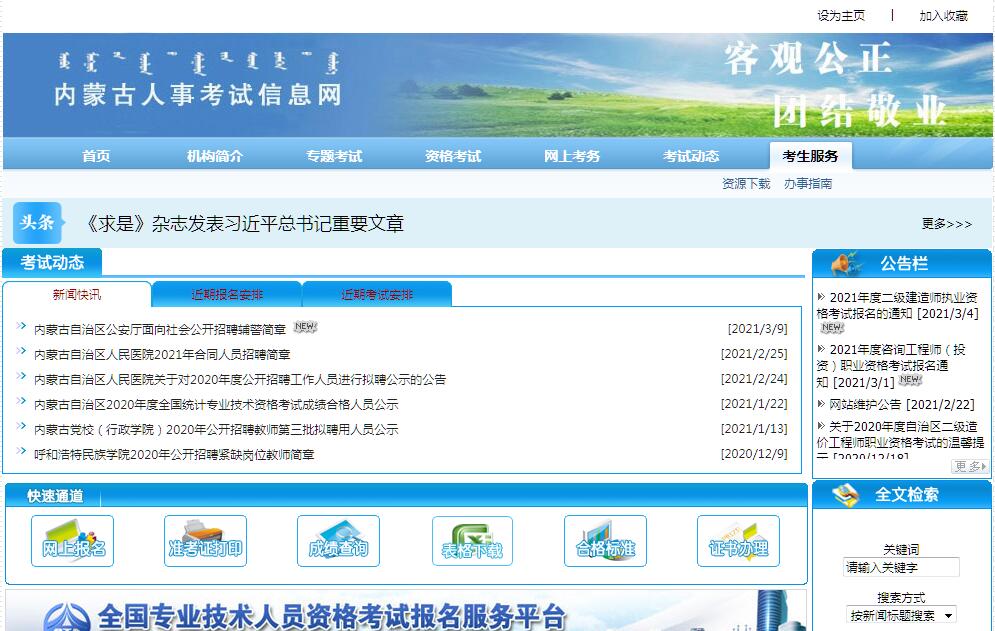
Task: Click the keyword search input field
Action: [901, 568]
